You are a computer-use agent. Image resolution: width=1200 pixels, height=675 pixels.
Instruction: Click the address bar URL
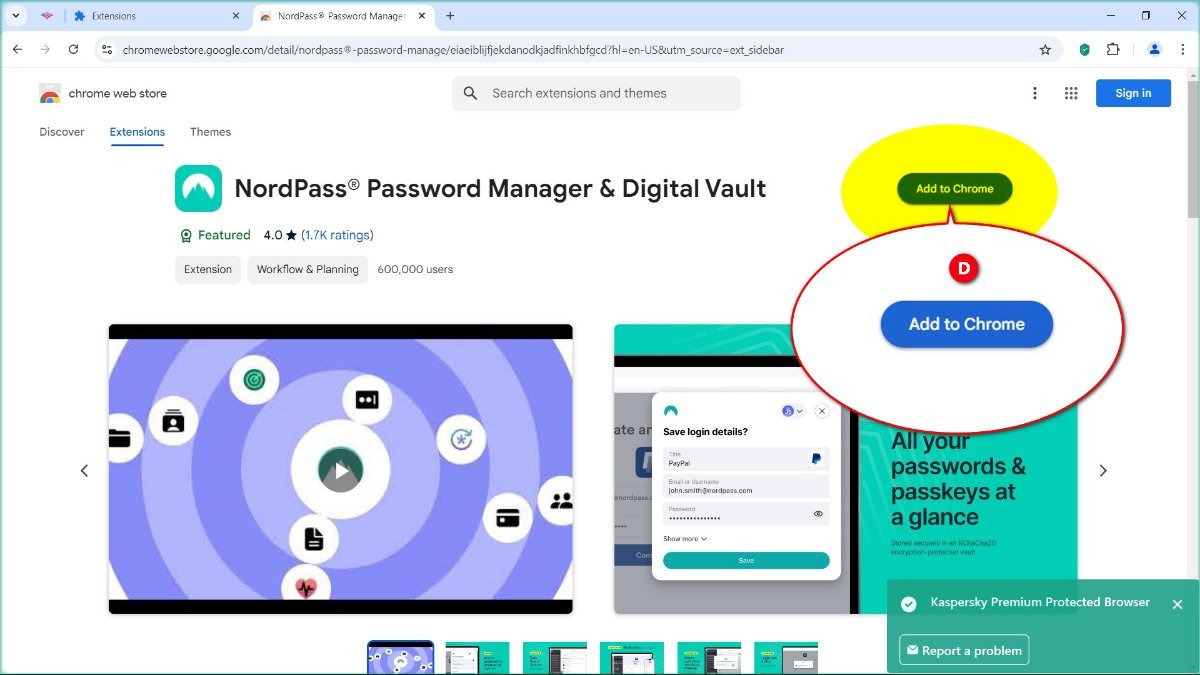coord(453,49)
